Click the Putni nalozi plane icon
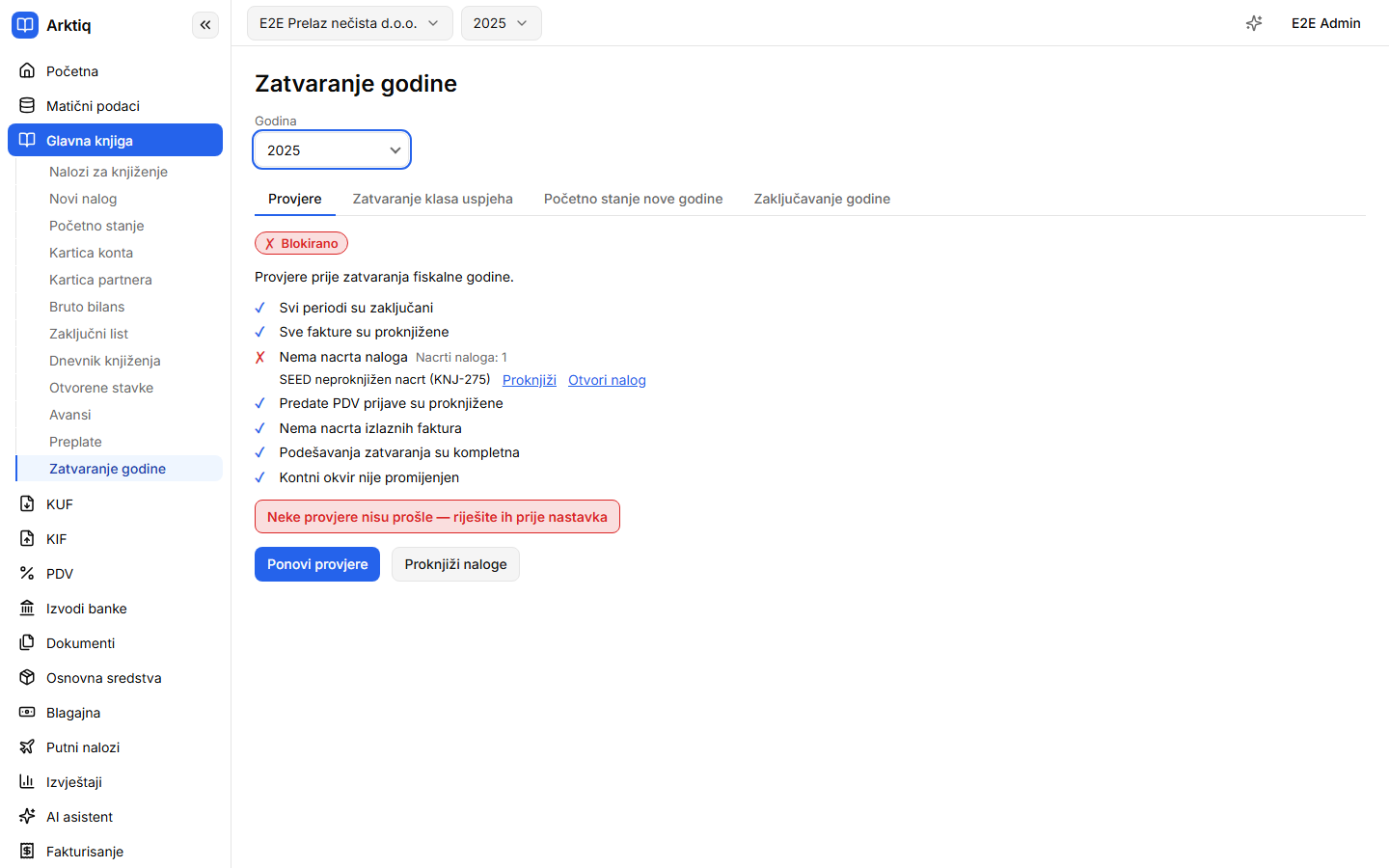 coord(27,746)
